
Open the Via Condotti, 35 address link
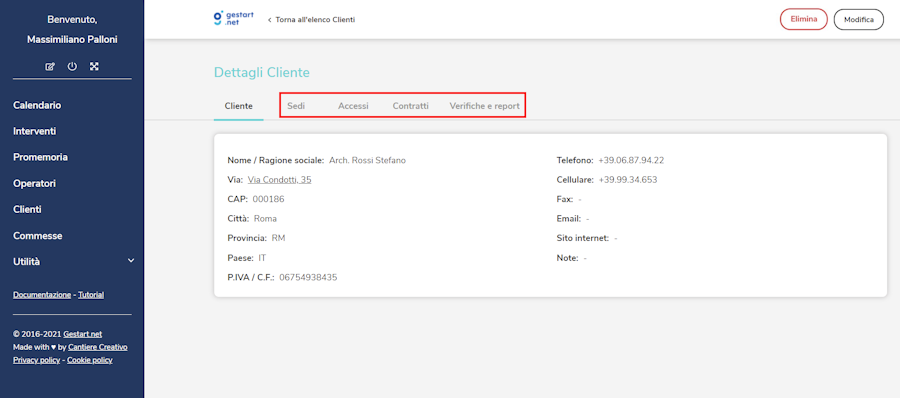(x=280, y=180)
